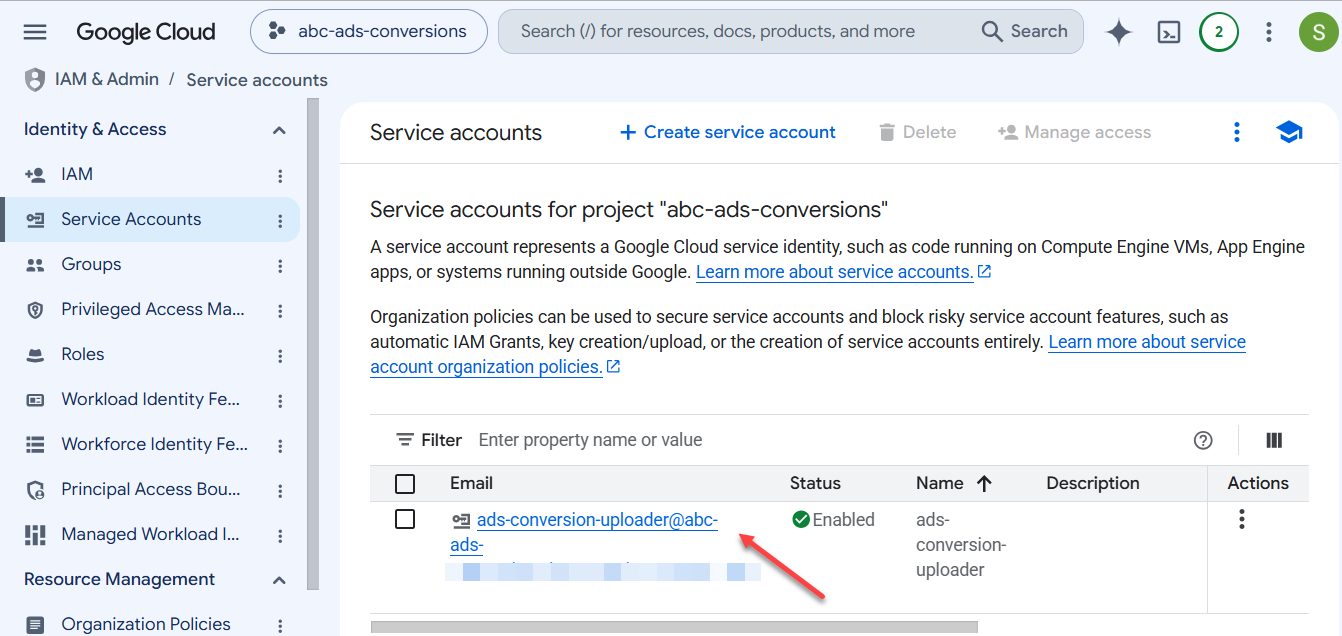Click the Enabled status cell
The height and width of the screenshot is (636, 1342).
833,519
